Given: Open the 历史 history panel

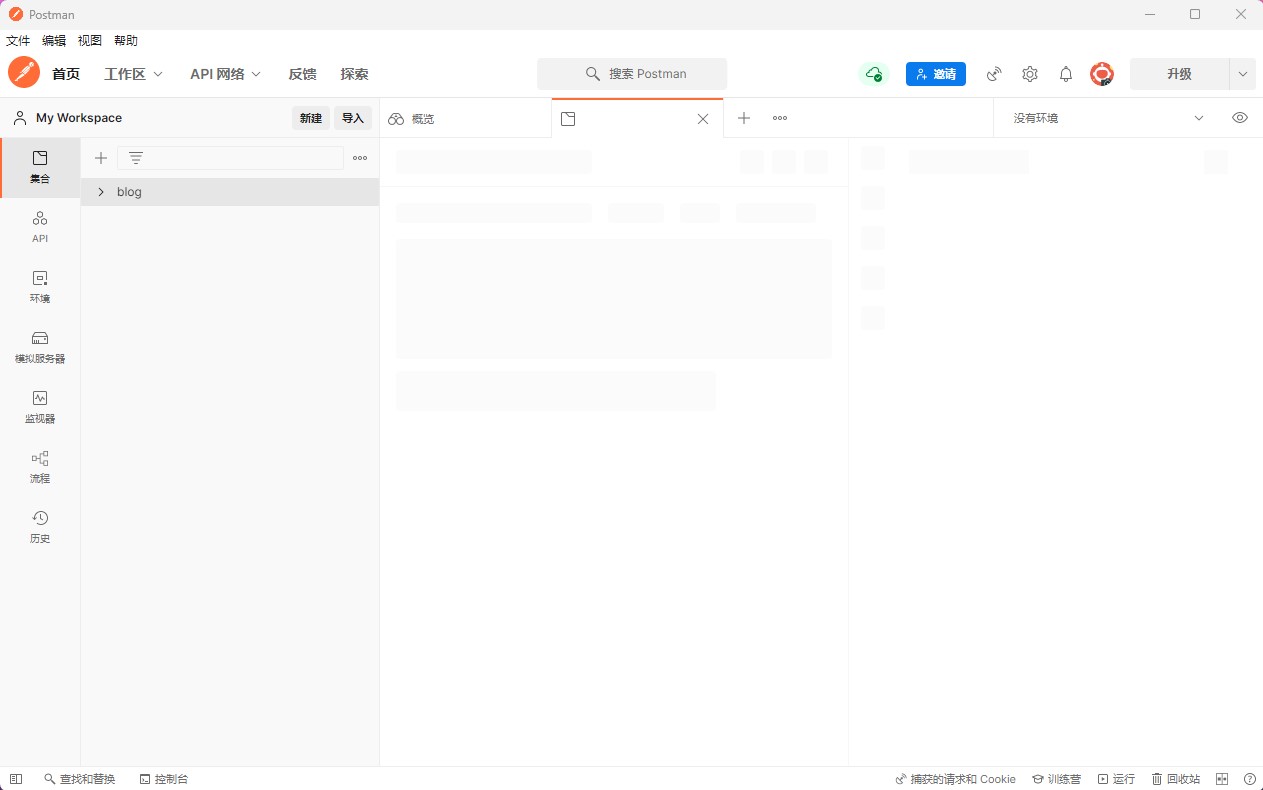Looking at the screenshot, I should pos(40,527).
